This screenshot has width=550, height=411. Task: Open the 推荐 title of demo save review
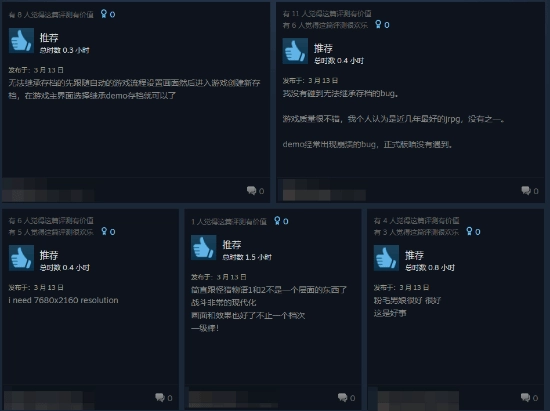[x=49, y=38]
